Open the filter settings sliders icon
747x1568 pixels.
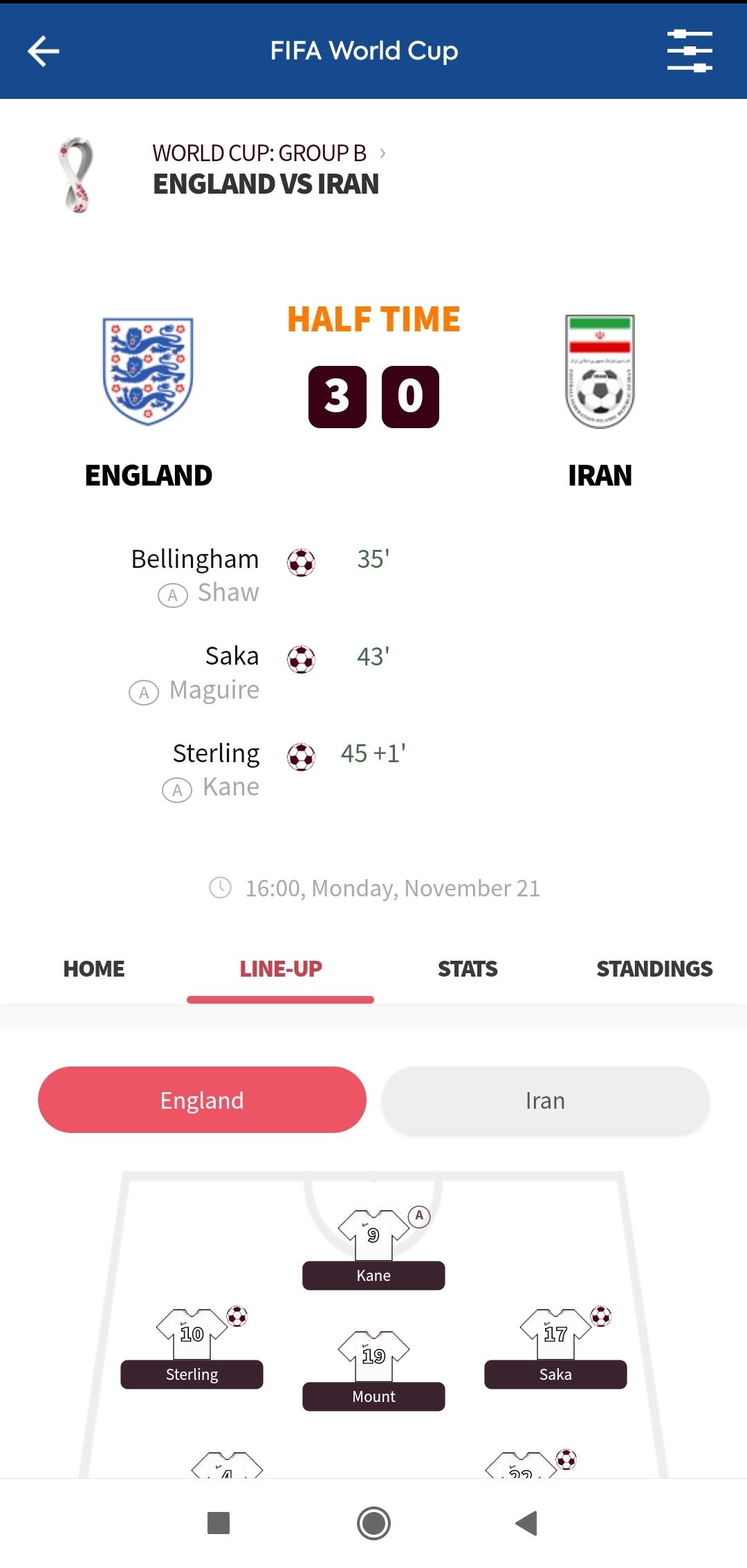pyautogui.click(x=690, y=51)
